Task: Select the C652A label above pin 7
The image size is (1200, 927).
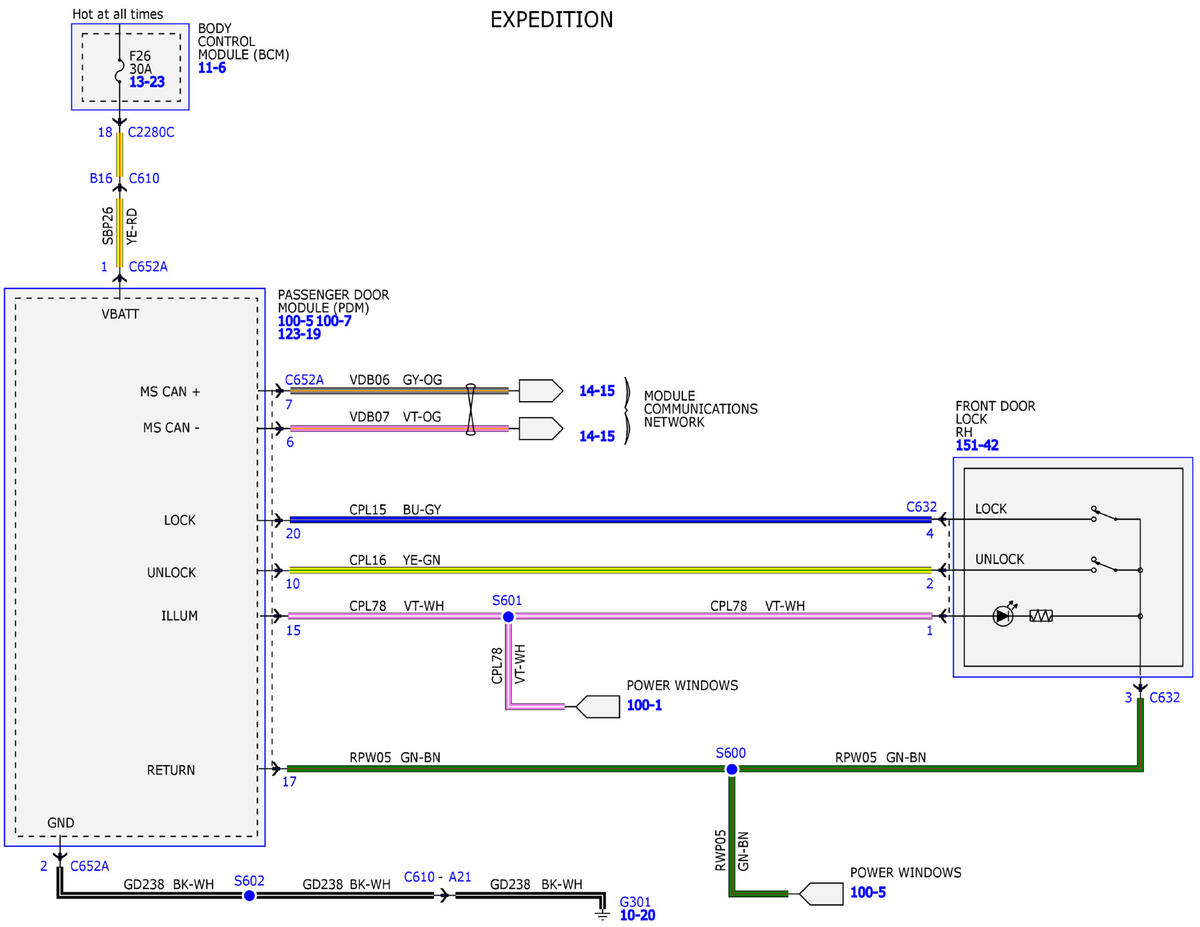Action: tap(304, 380)
